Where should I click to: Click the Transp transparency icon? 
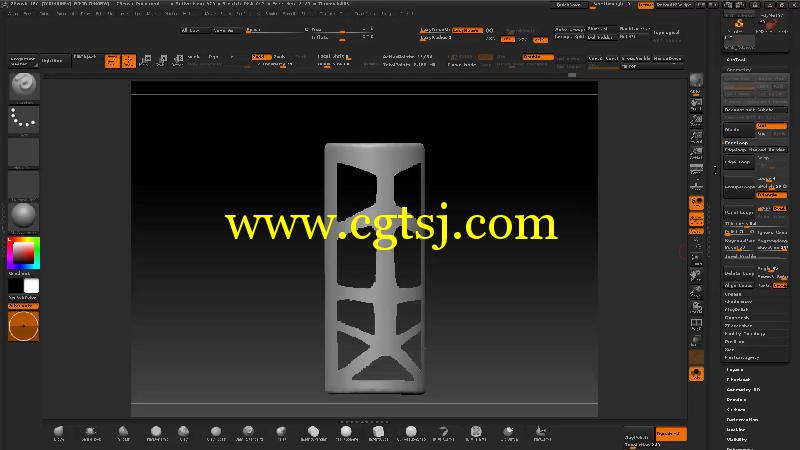(x=696, y=341)
